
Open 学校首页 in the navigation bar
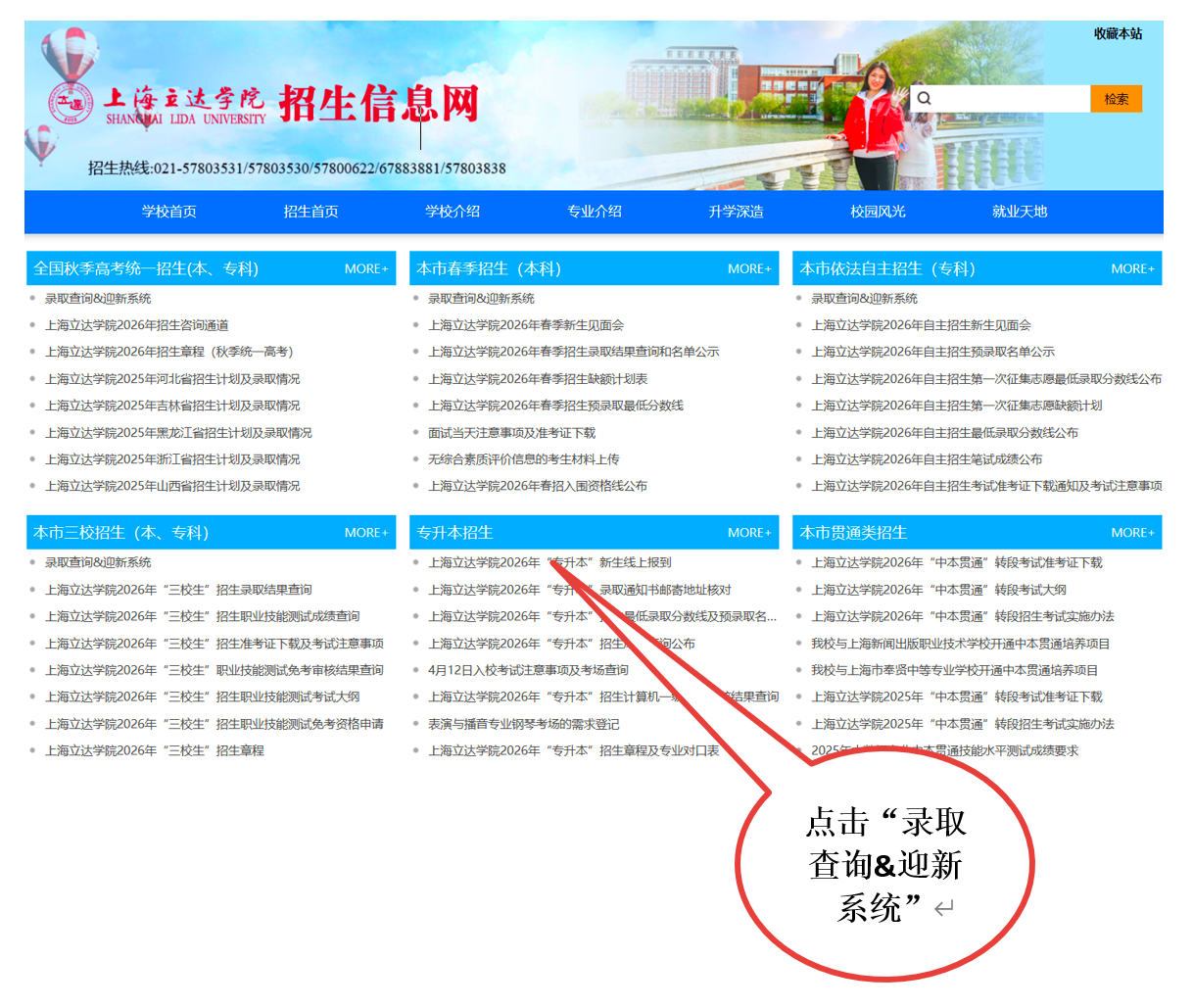click(x=168, y=211)
